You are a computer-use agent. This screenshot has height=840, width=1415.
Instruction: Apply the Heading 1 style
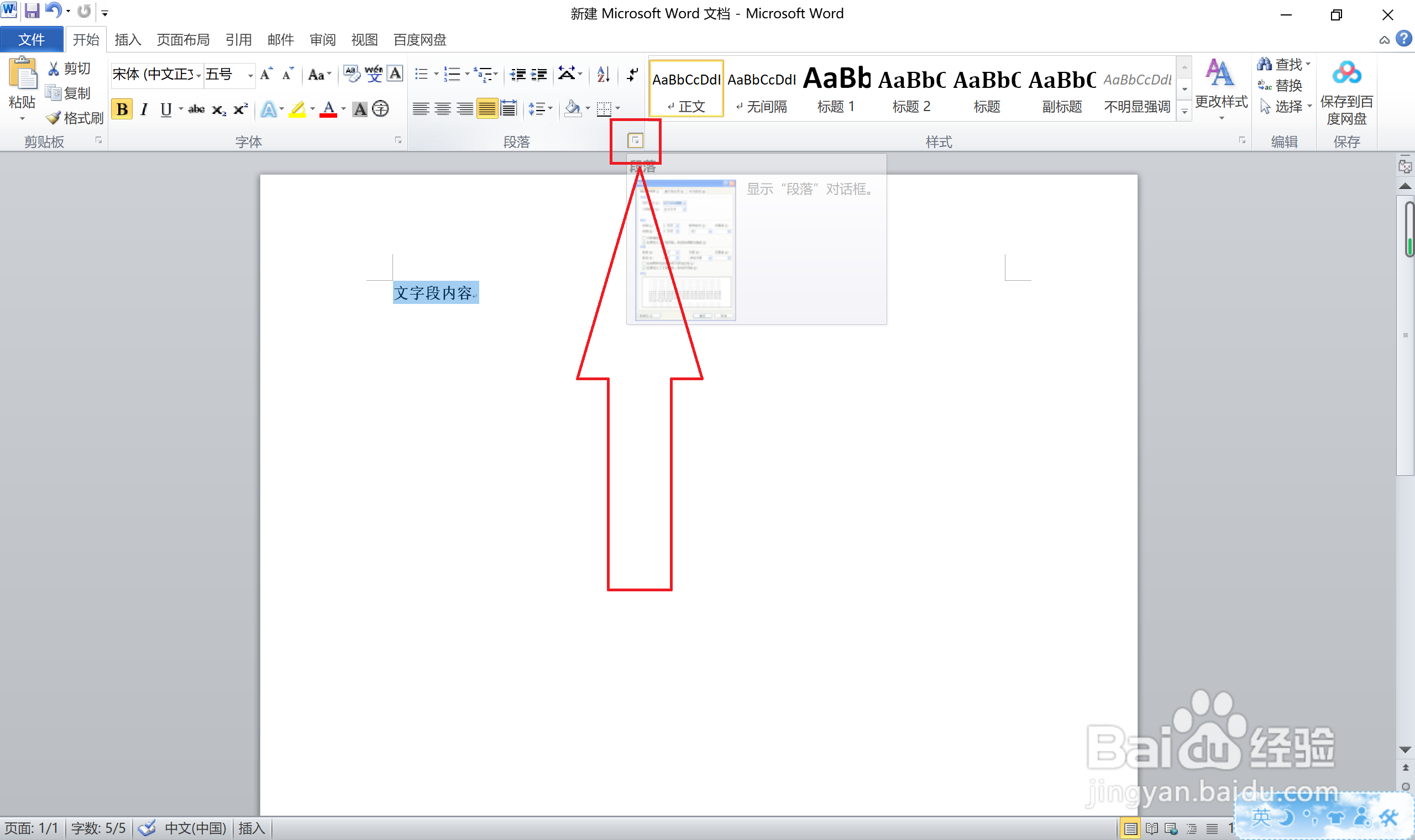tap(835, 88)
